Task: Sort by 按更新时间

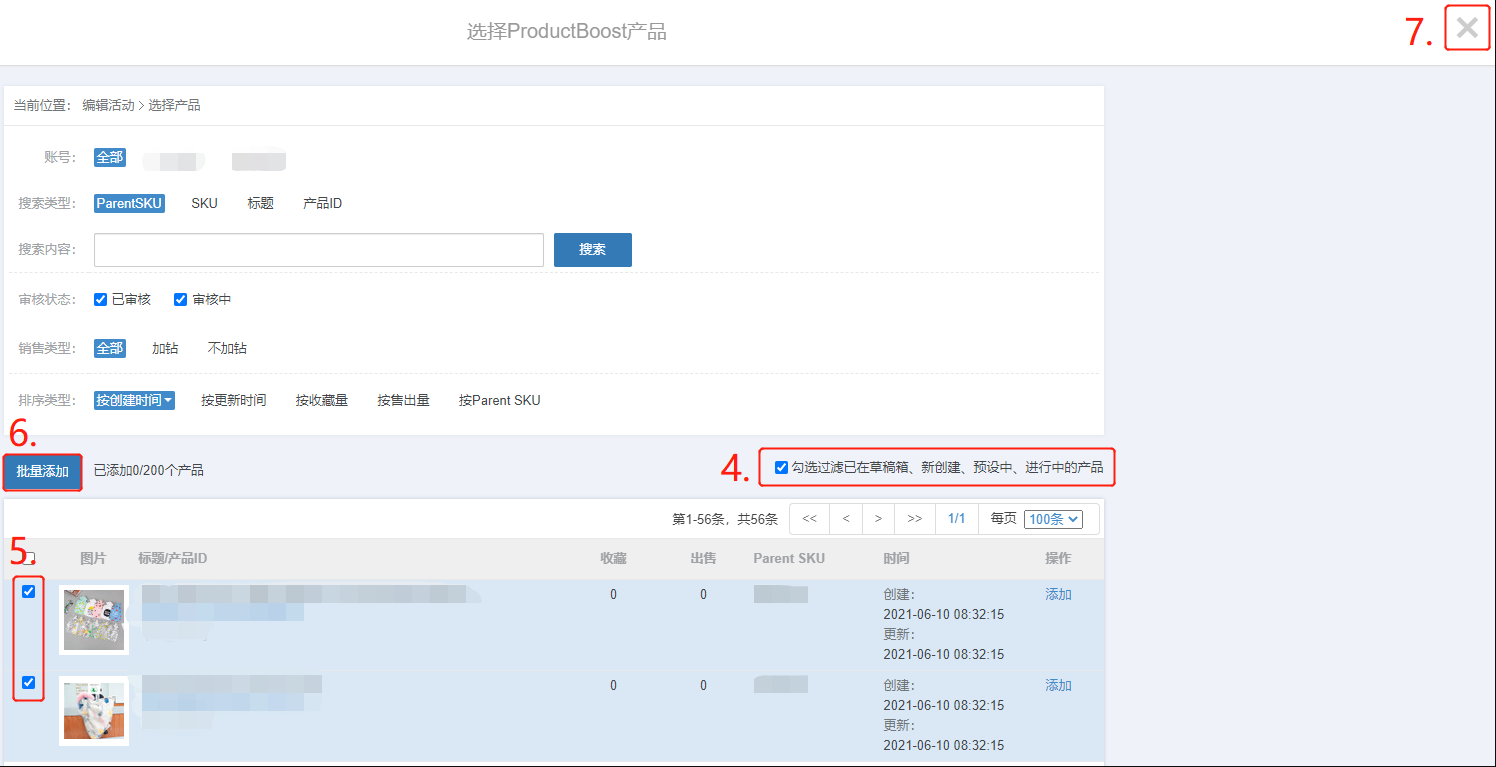Action: 233,400
